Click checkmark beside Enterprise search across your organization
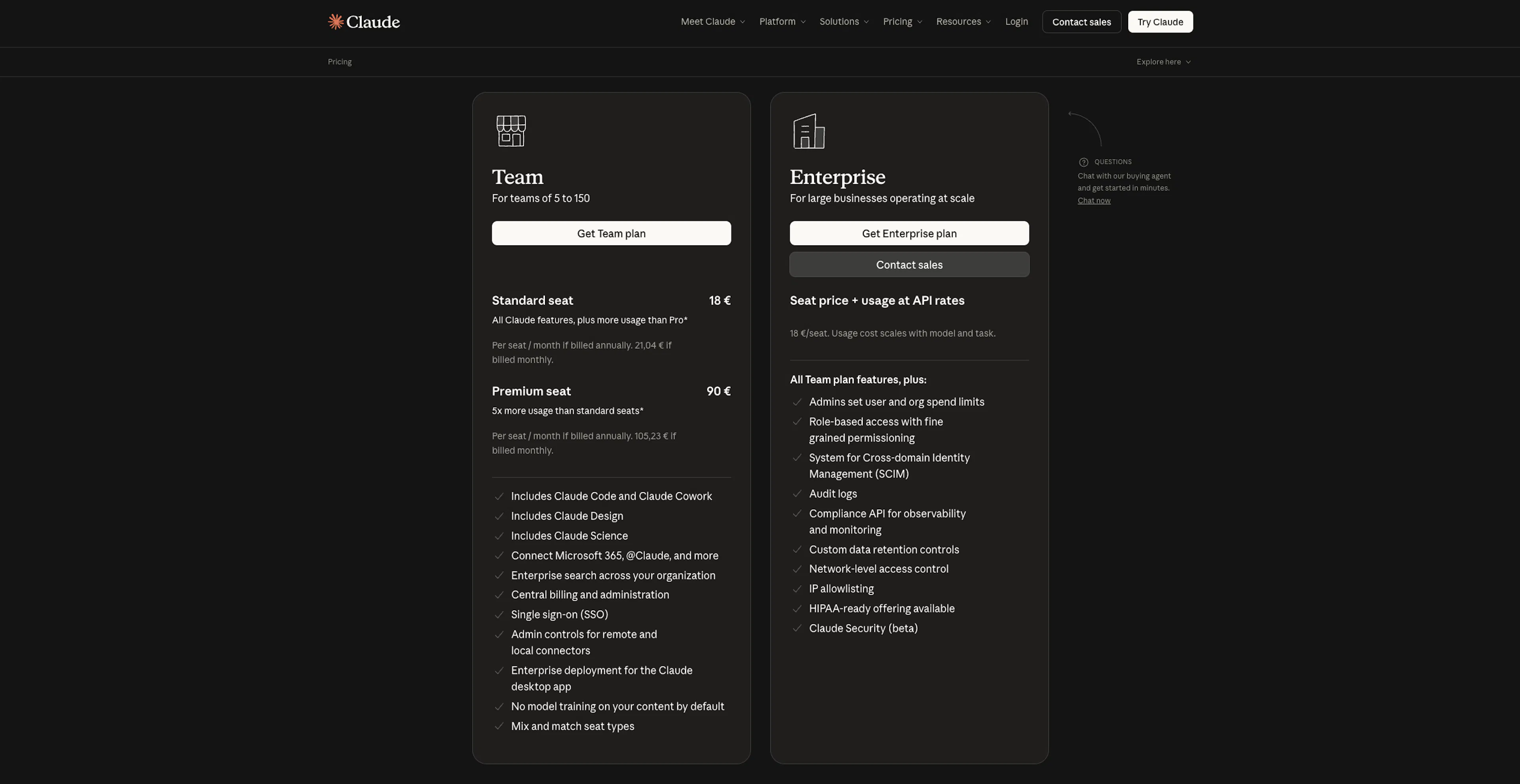The height and width of the screenshot is (784, 1520). pos(499,575)
